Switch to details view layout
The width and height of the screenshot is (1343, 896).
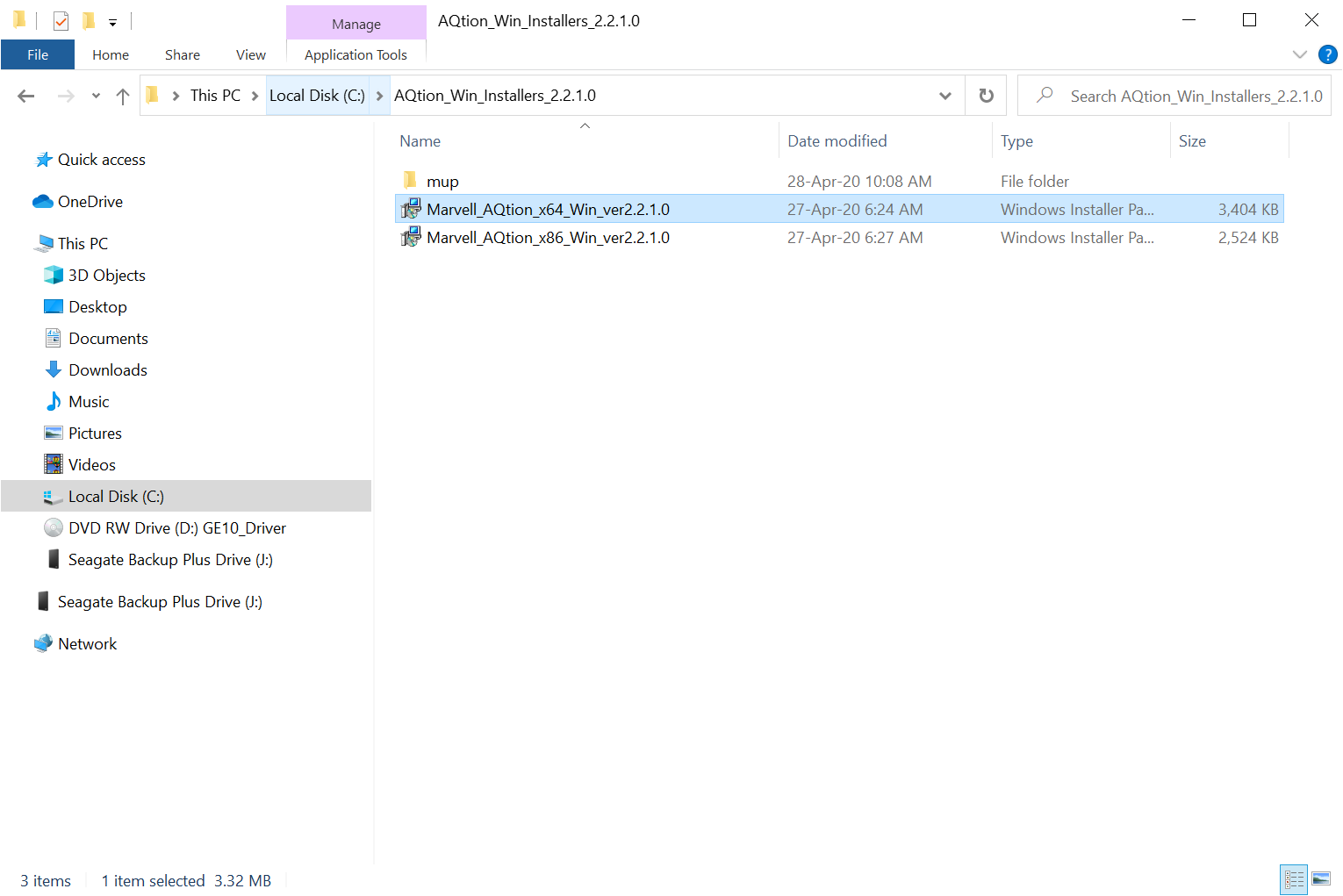click(1294, 878)
